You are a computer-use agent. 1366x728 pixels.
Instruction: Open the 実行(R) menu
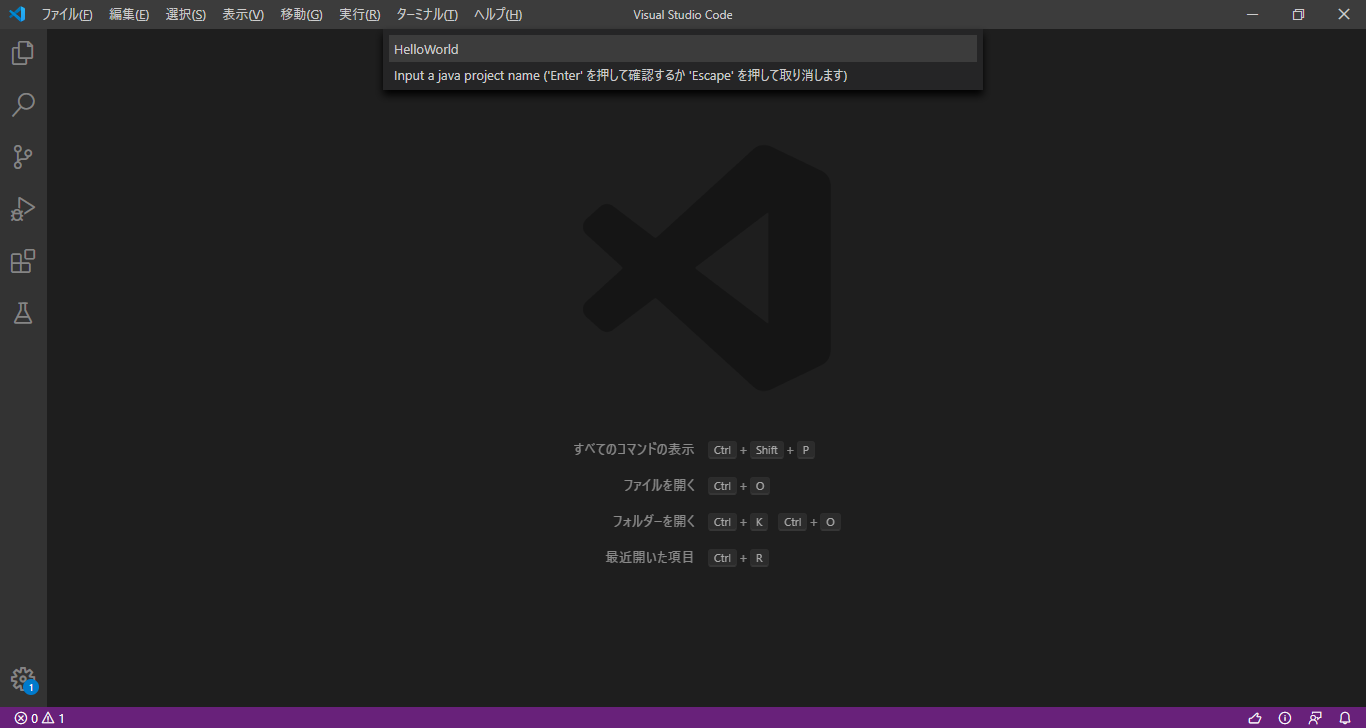pyautogui.click(x=359, y=14)
